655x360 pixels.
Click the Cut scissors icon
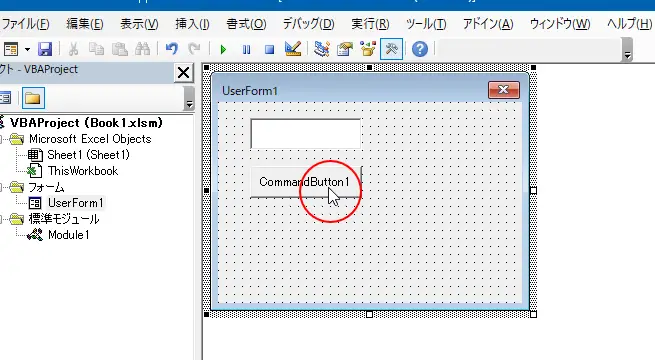(x=73, y=49)
